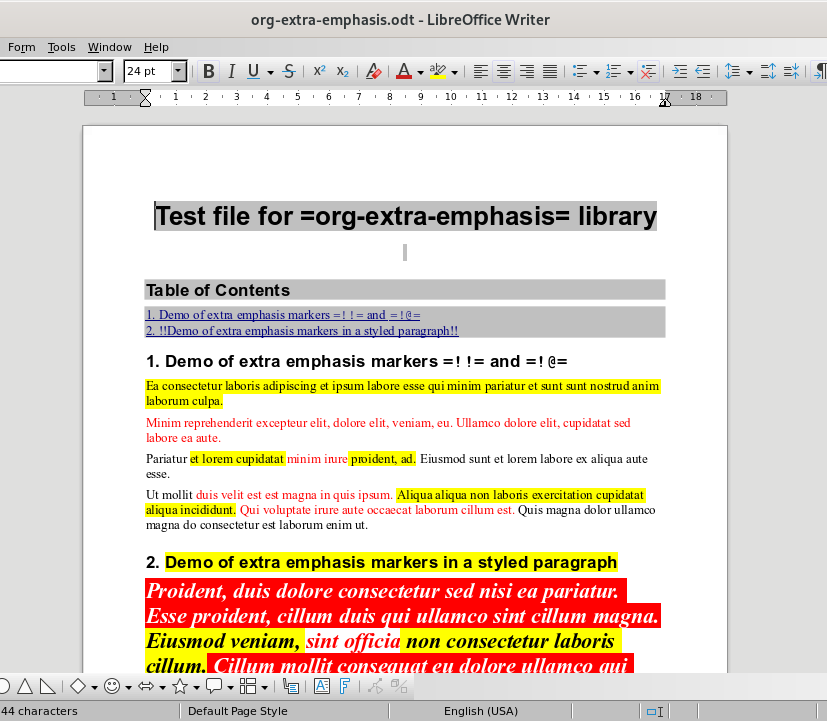The image size is (827, 721).
Task: Center text horizontally
Action: pyautogui.click(x=504, y=71)
